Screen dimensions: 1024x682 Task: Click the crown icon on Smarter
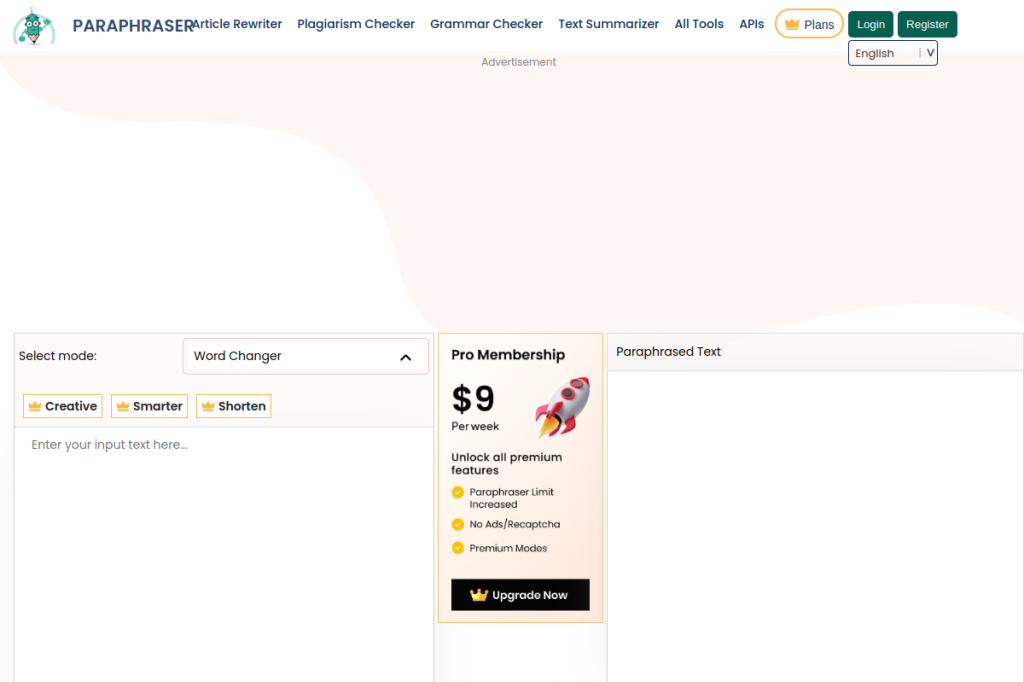pos(123,406)
